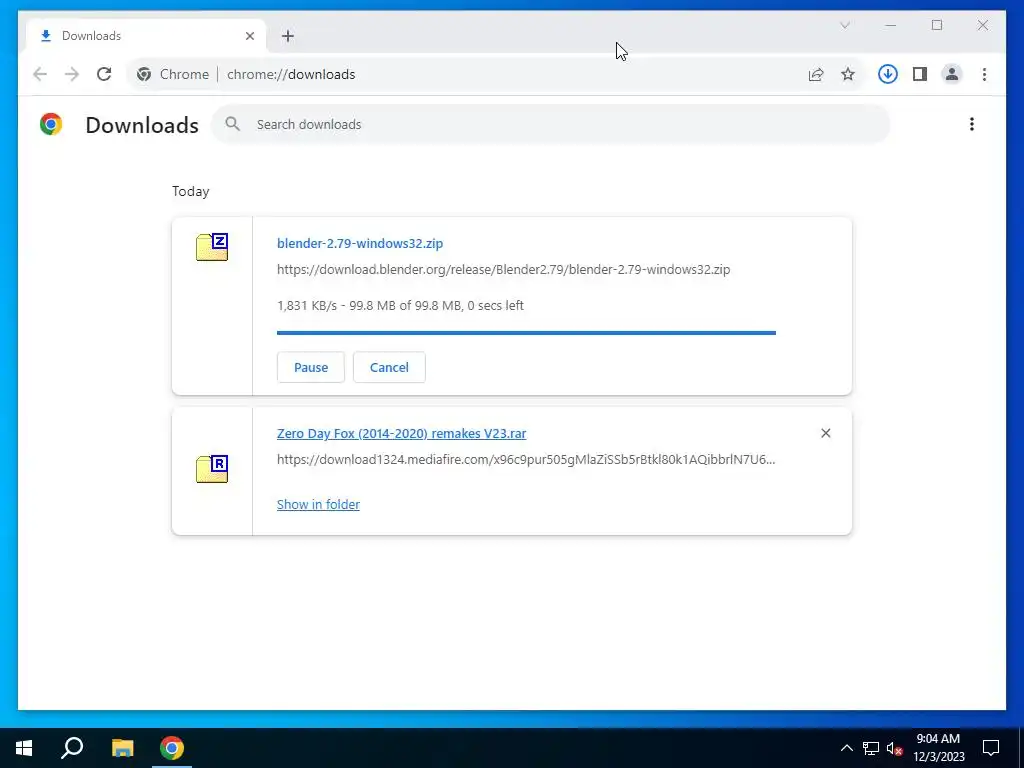Open Zero Day Fox remakes V23.rar link
The width and height of the screenshot is (1024, 768).
402,434
